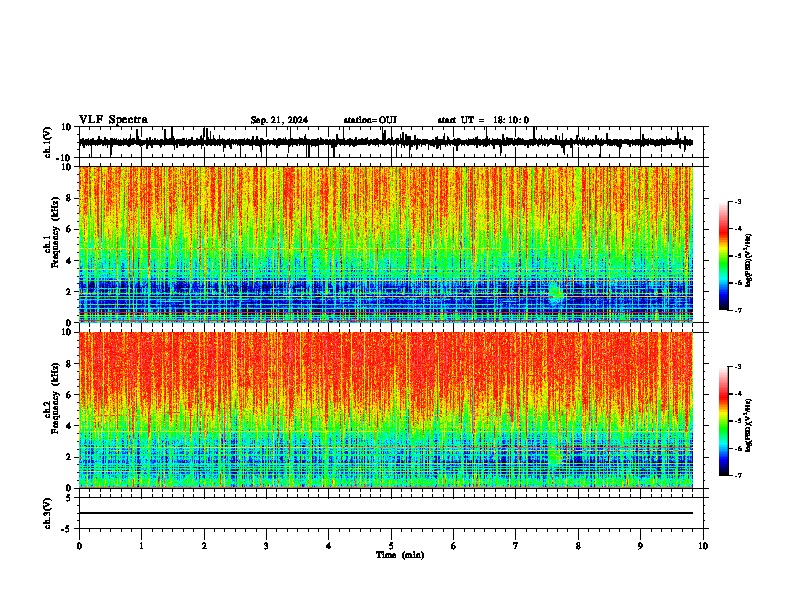792x612 pixels.
Task: Click the "station=OUI" header text
Action: tap(370, 120)
